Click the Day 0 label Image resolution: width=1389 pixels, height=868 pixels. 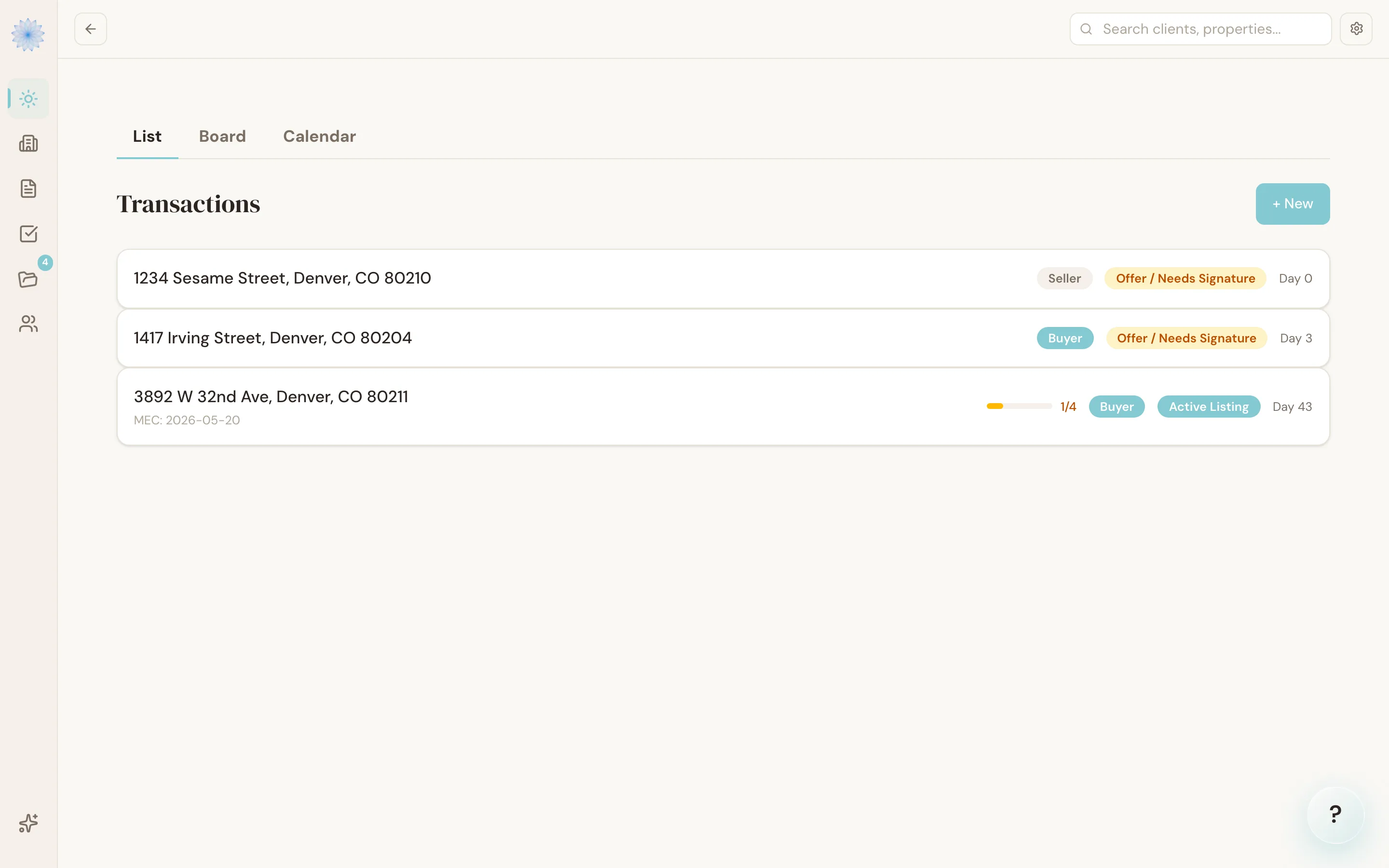pos(1295,278)
